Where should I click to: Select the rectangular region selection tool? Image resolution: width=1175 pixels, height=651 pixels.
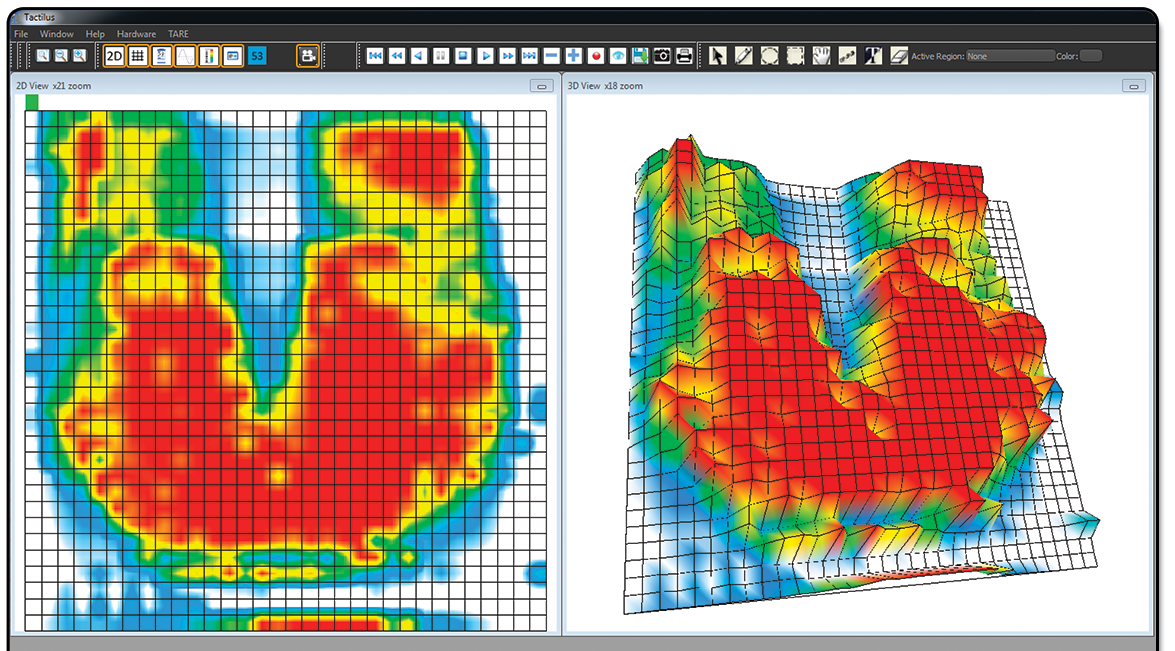(x=795, y=55)
